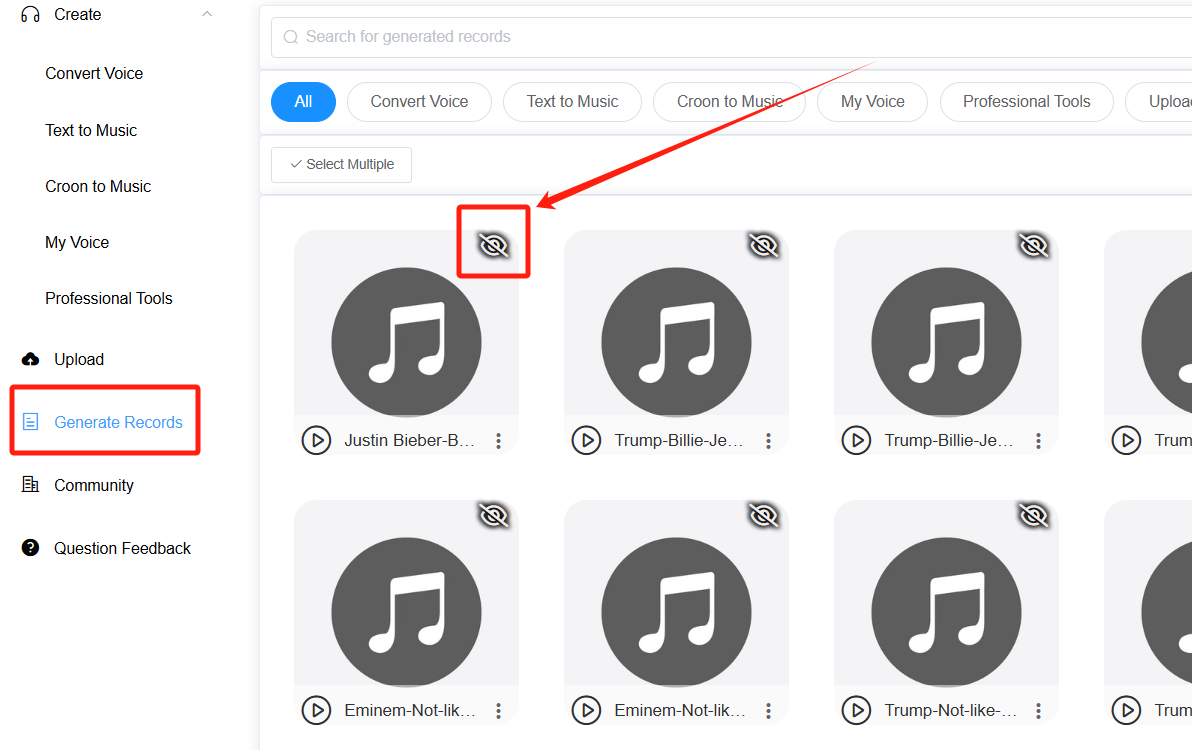This screenshot has height=750, width=1192.
Task: Click the Generate Records document icon
Action: (x=30, y=422)
